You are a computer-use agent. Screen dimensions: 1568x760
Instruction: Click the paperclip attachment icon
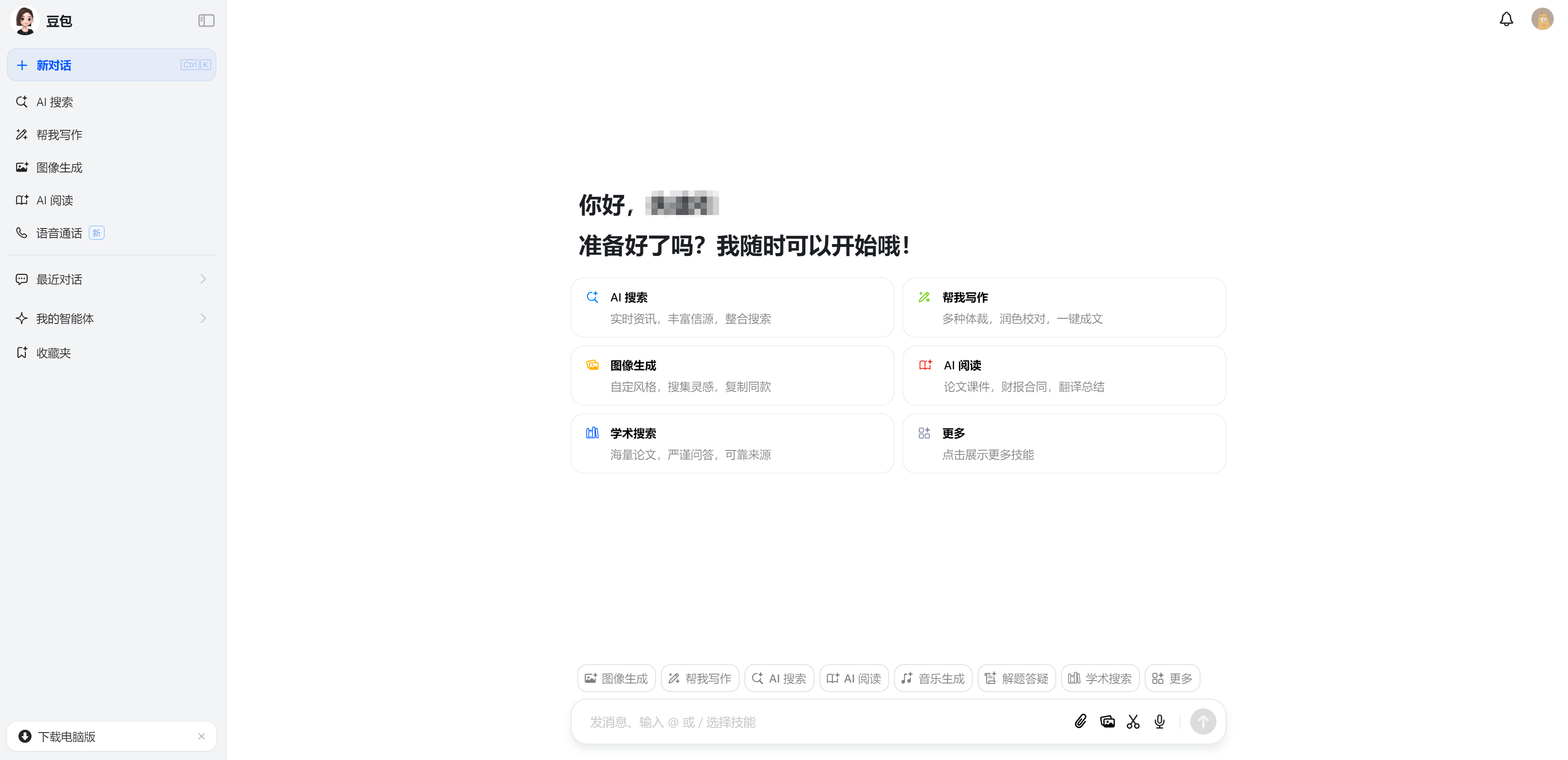(1080, 722)
